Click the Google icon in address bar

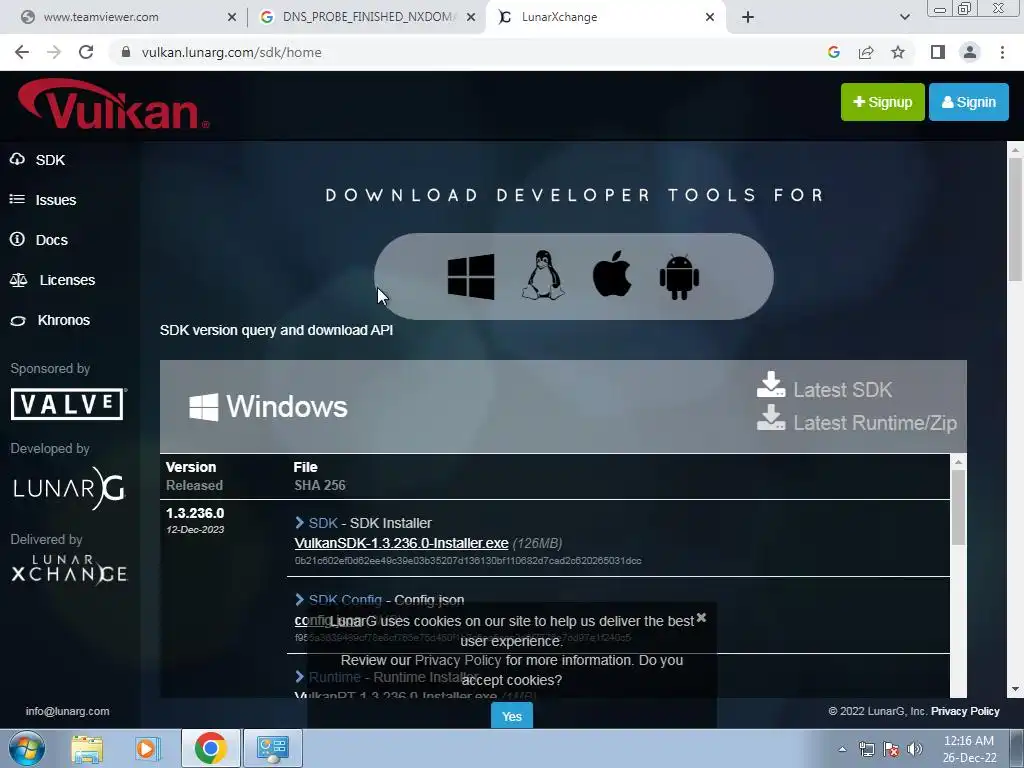click(833, 52)
